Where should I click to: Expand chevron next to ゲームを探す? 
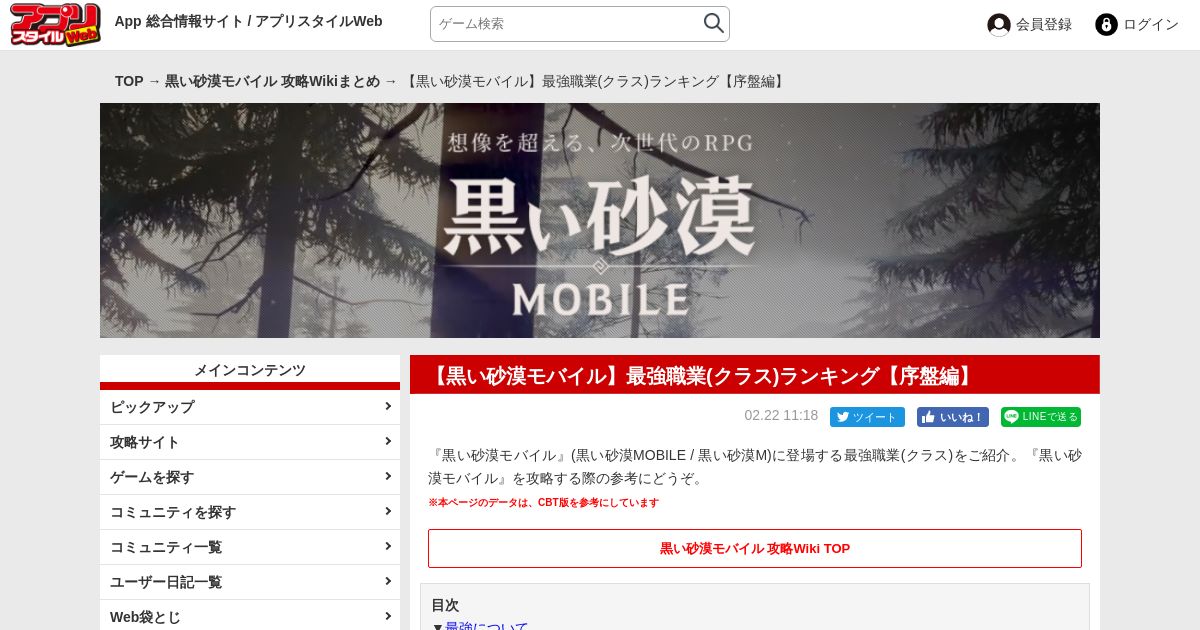(x=388, y=476)
